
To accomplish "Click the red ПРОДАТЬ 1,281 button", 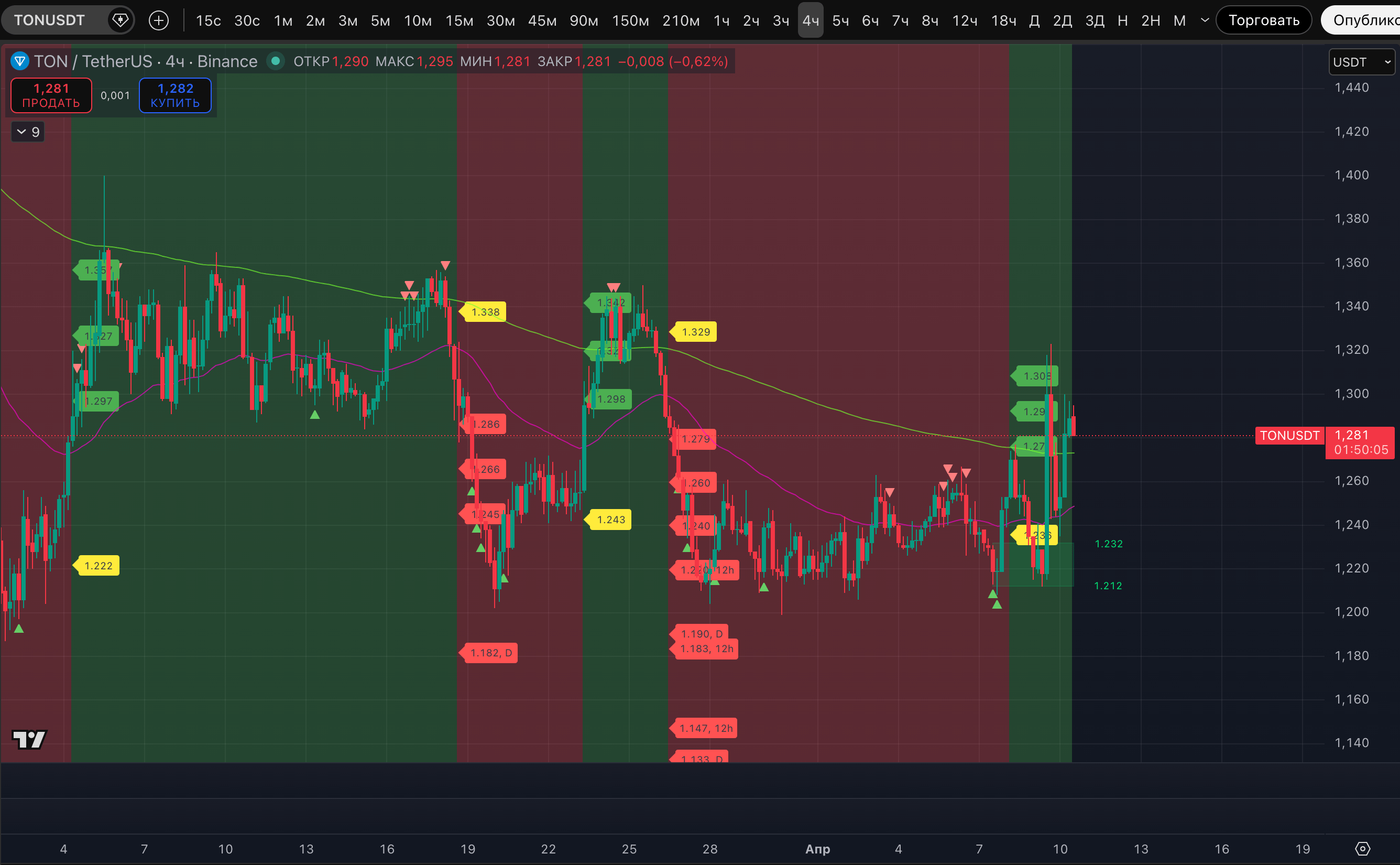I will pyautogui.click(x=51, y=95).
